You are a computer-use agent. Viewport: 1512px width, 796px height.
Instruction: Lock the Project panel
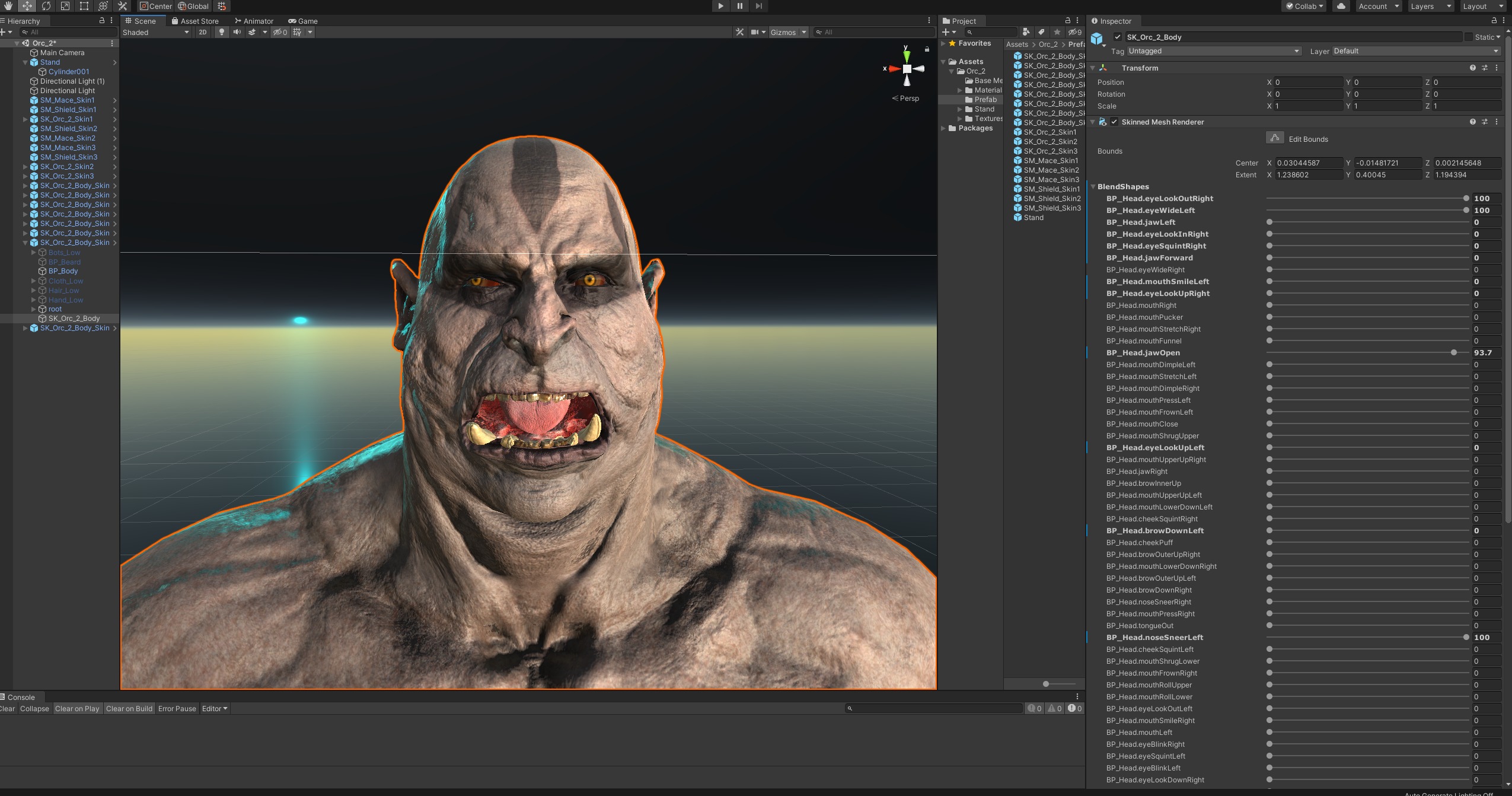[x=1068, y=21]
